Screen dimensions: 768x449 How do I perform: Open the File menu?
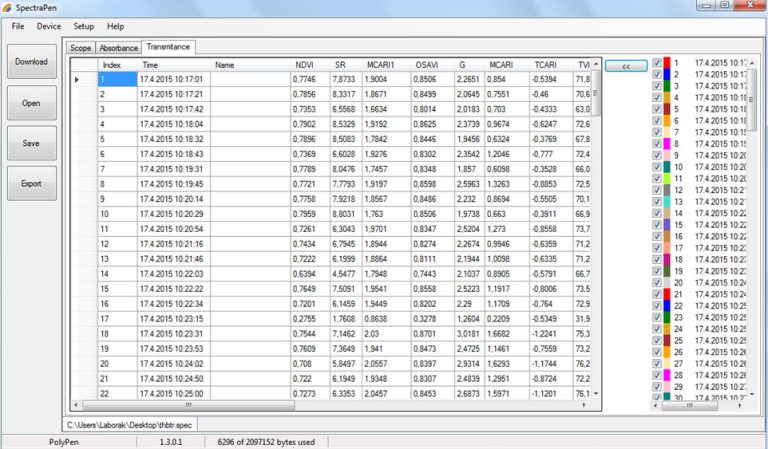pyautogui.click(x=18, y=26)
